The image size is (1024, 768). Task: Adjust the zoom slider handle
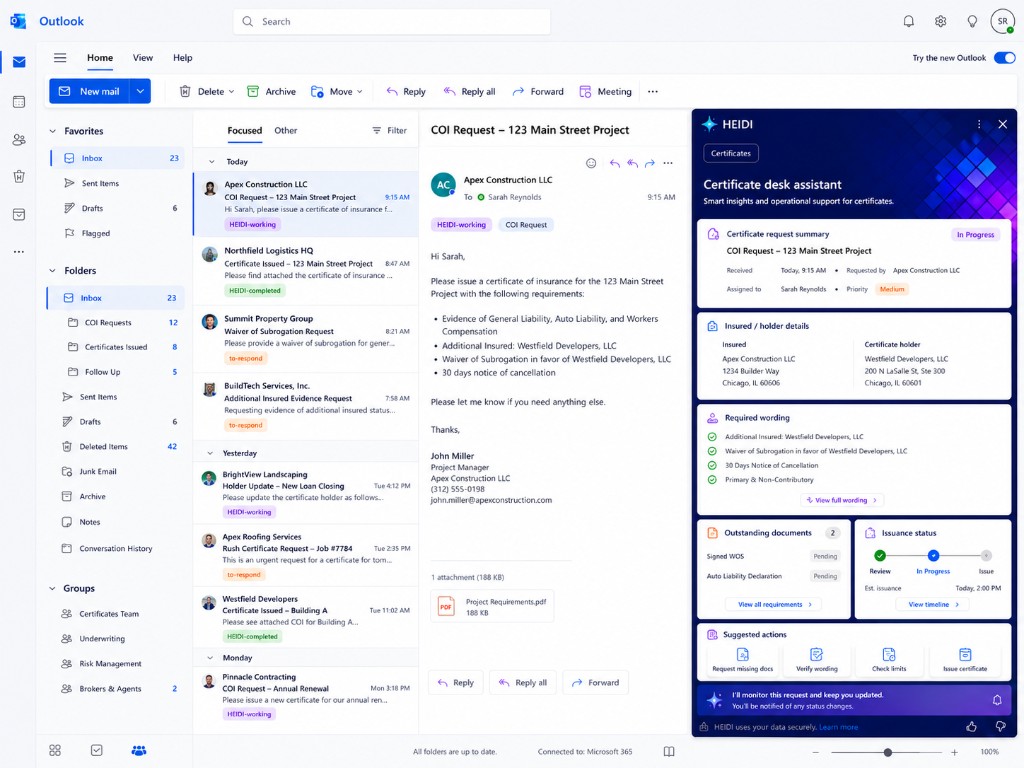(888, 752)
